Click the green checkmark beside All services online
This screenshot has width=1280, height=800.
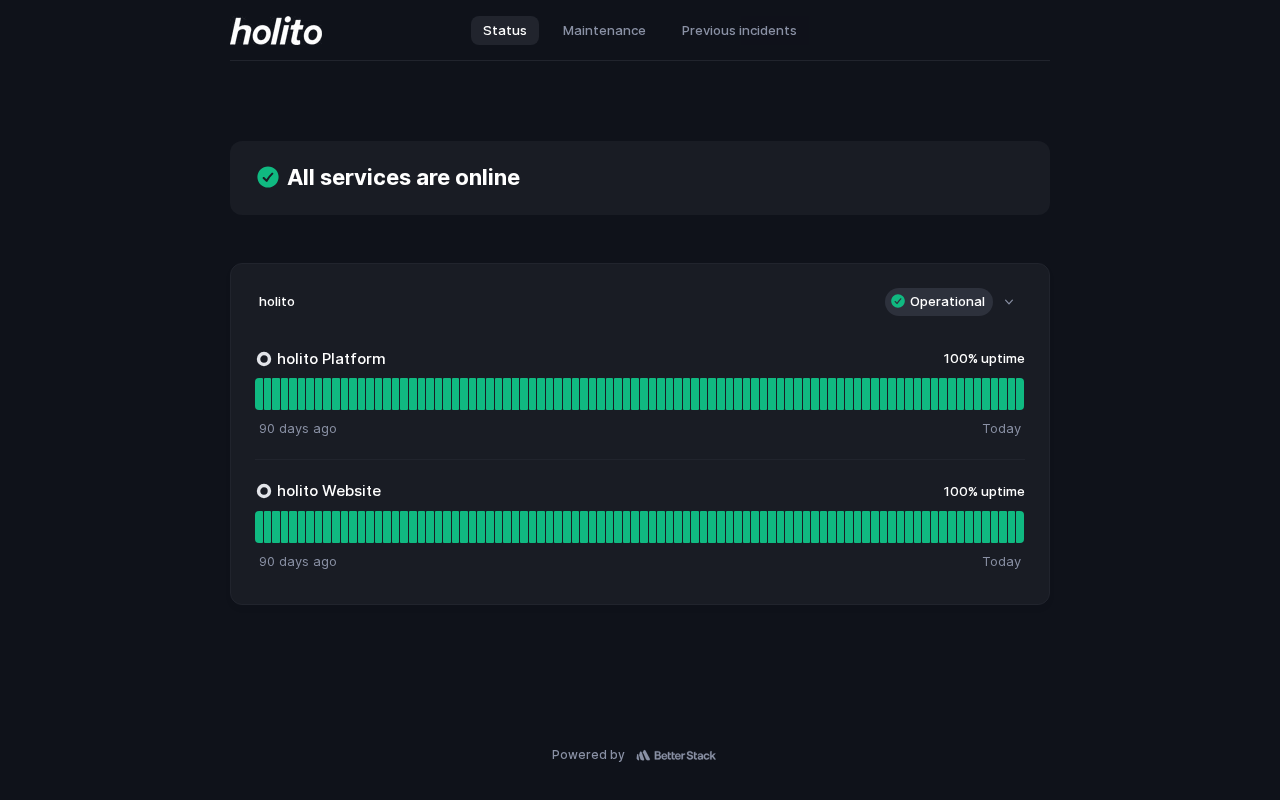click(x=268, y=177)
